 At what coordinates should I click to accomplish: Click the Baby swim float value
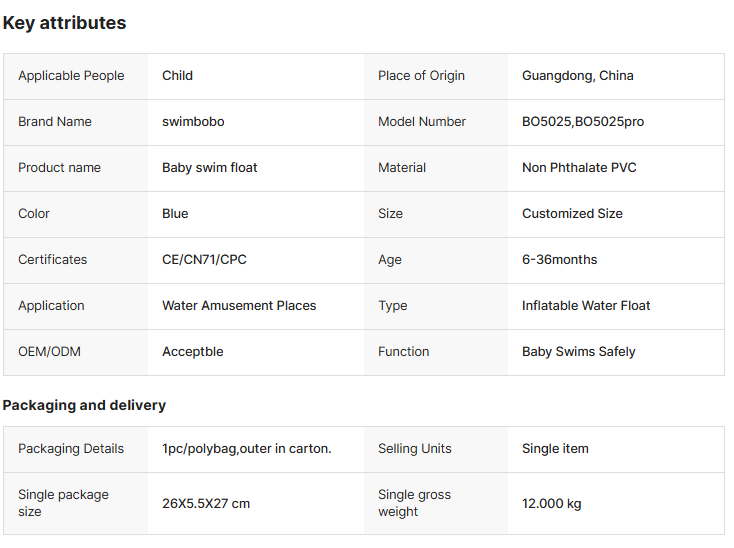pos(209,168)
